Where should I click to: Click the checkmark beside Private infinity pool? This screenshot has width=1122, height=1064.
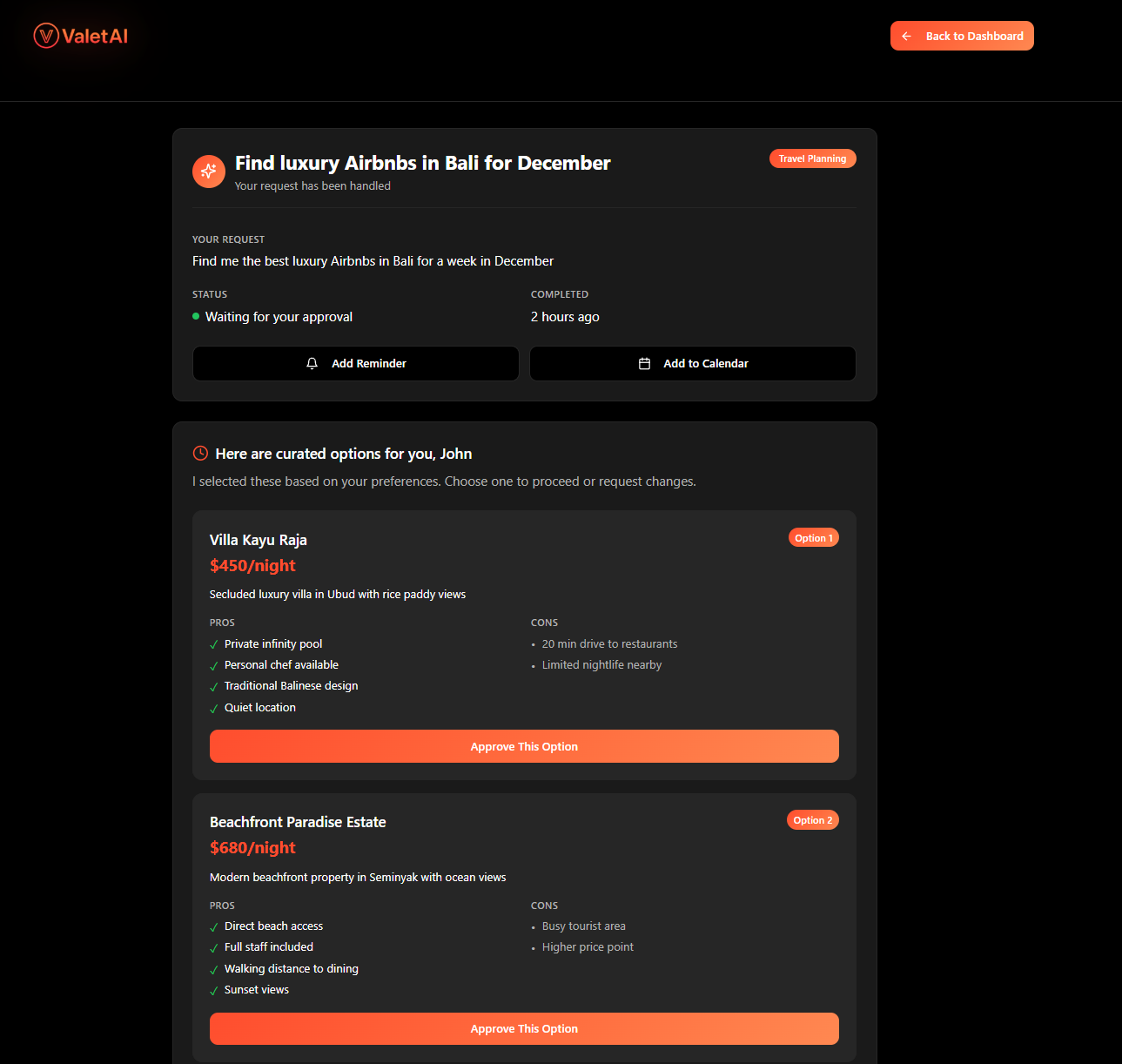coord(214,643)
